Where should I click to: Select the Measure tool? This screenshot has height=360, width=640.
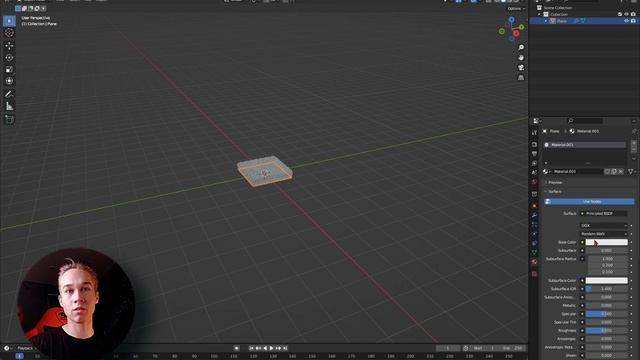(x=9, y=106)
